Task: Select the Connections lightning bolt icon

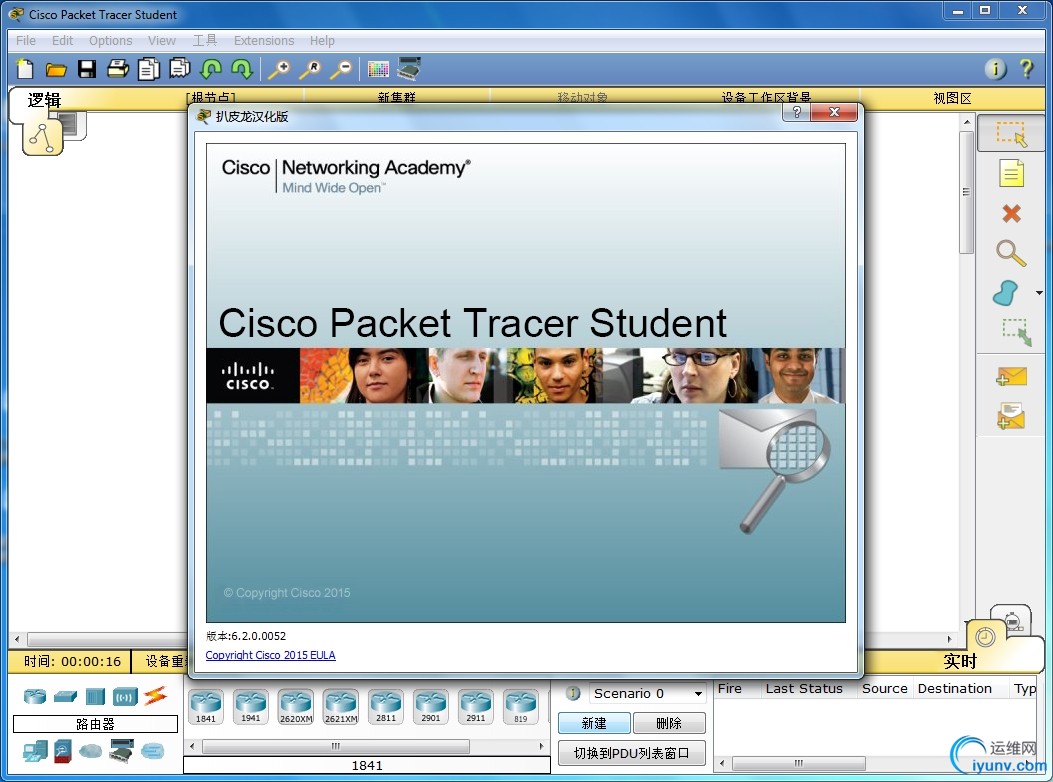Action: point(155,695)
